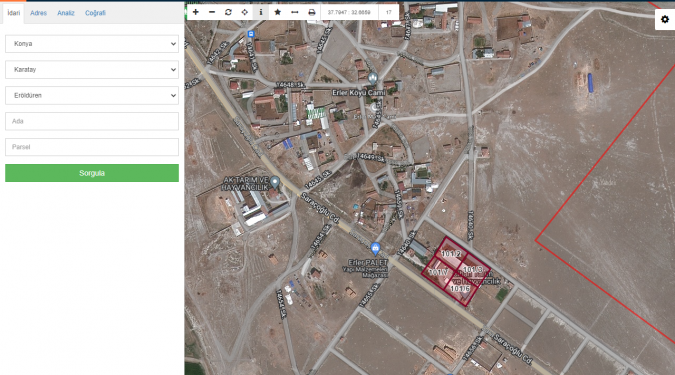Zoom in with the plus icon
This screenshot has width=675, height=375.
tap(195, 12)
